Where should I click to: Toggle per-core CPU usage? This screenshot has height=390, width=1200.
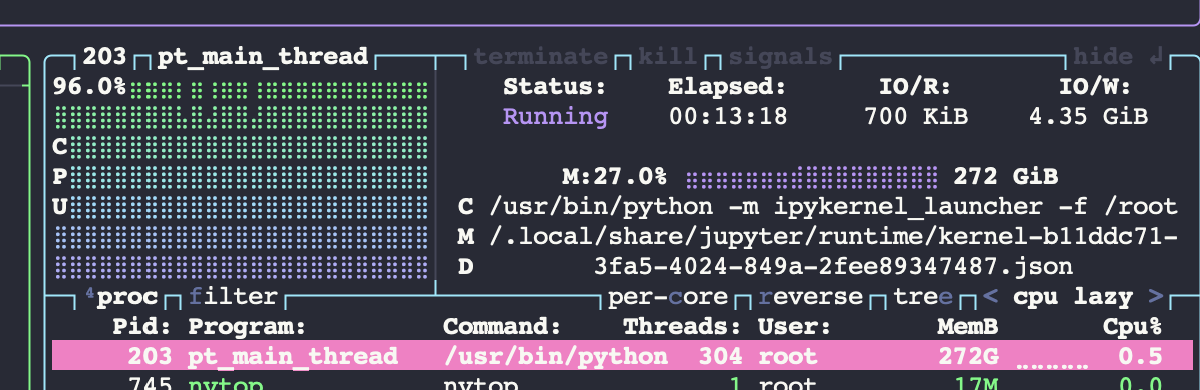click(x=669, y=297)
